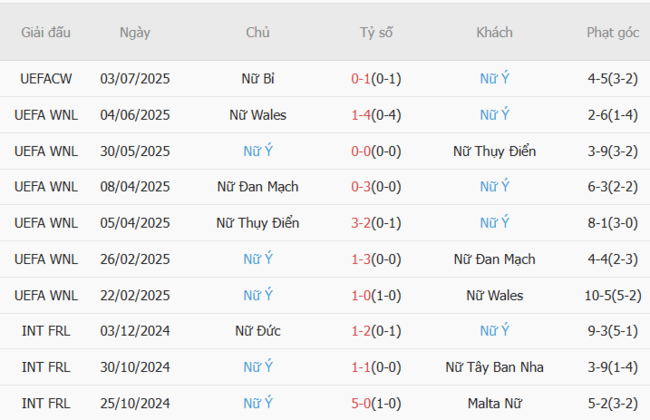Click the Malta Nữ team name

(x=494, y=403)
